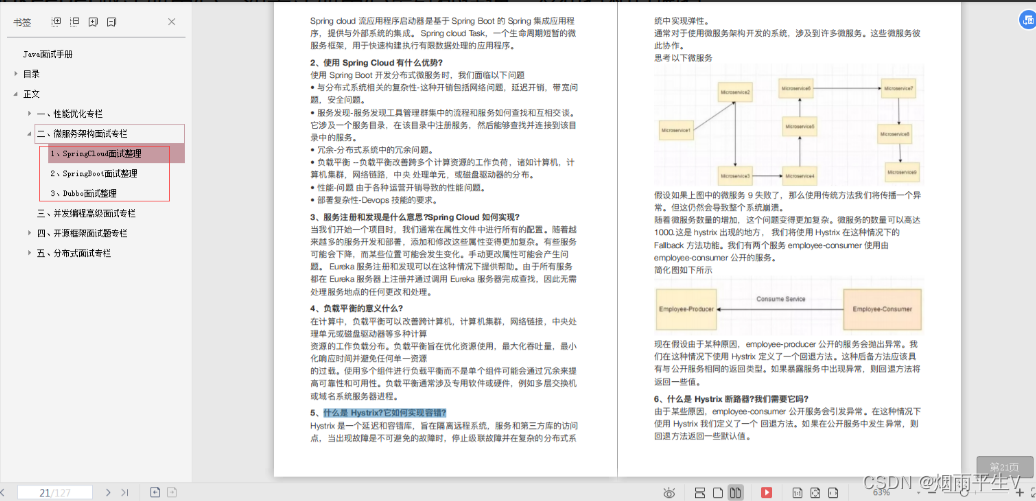
Task: Open bookmark 2、SpringBoot面试整理
Action: (x=94, y=174)
